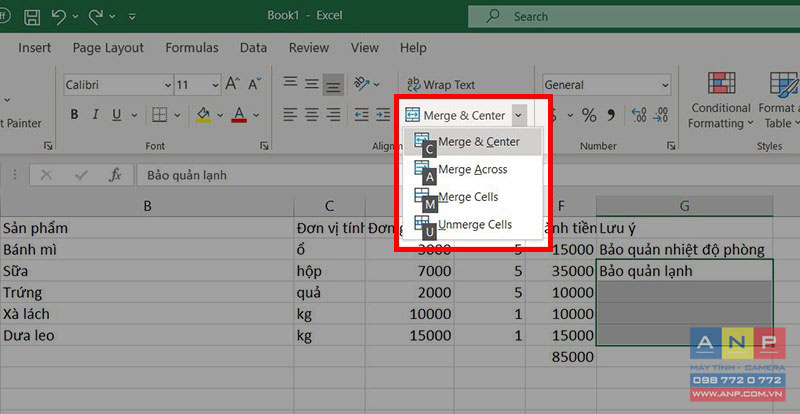
Task: Apply Comma Style icon
Action: [x=612, y=115]
